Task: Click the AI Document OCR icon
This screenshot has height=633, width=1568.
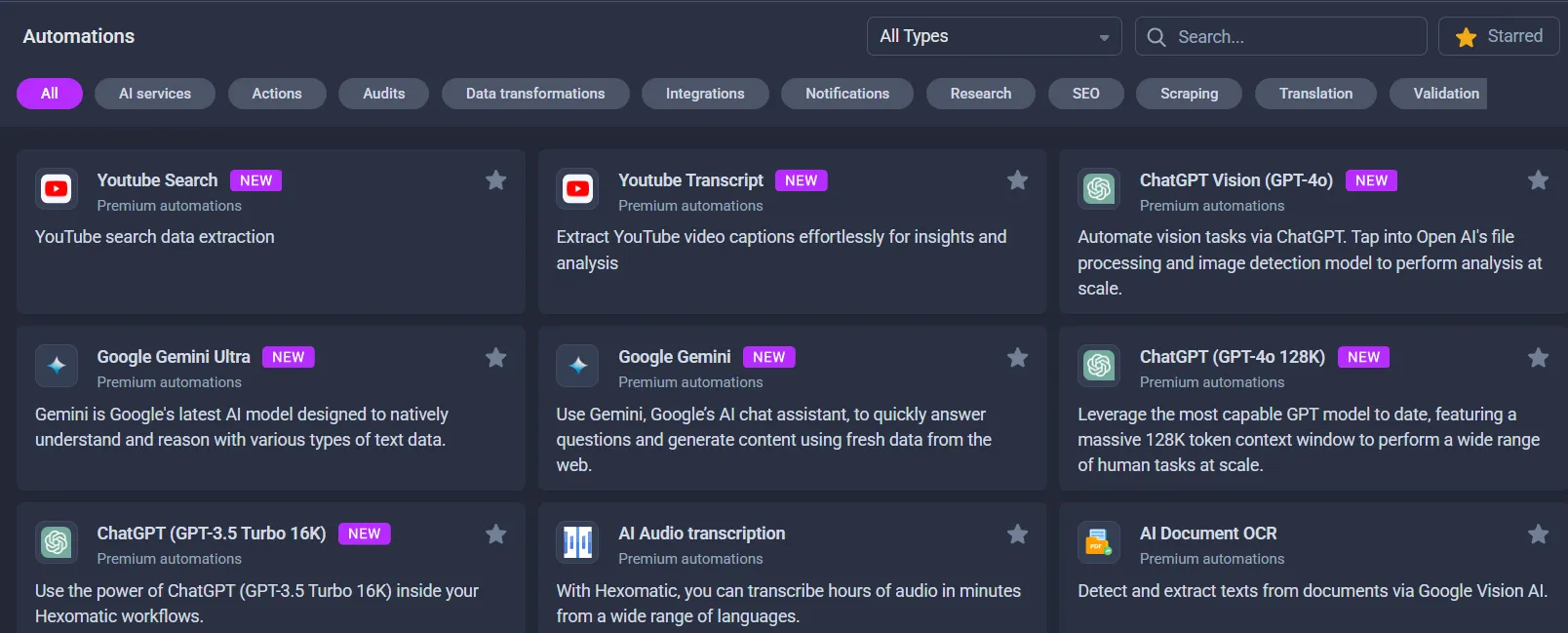Action: pos(1099,542)
